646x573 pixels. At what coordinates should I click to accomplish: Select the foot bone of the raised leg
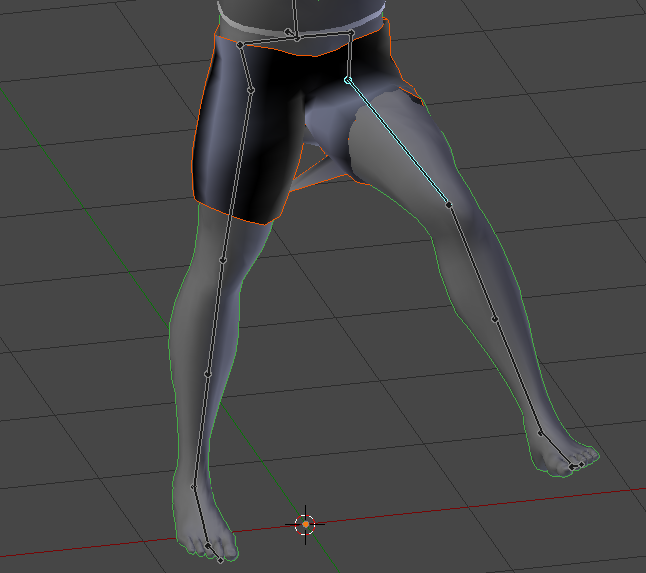556,449
